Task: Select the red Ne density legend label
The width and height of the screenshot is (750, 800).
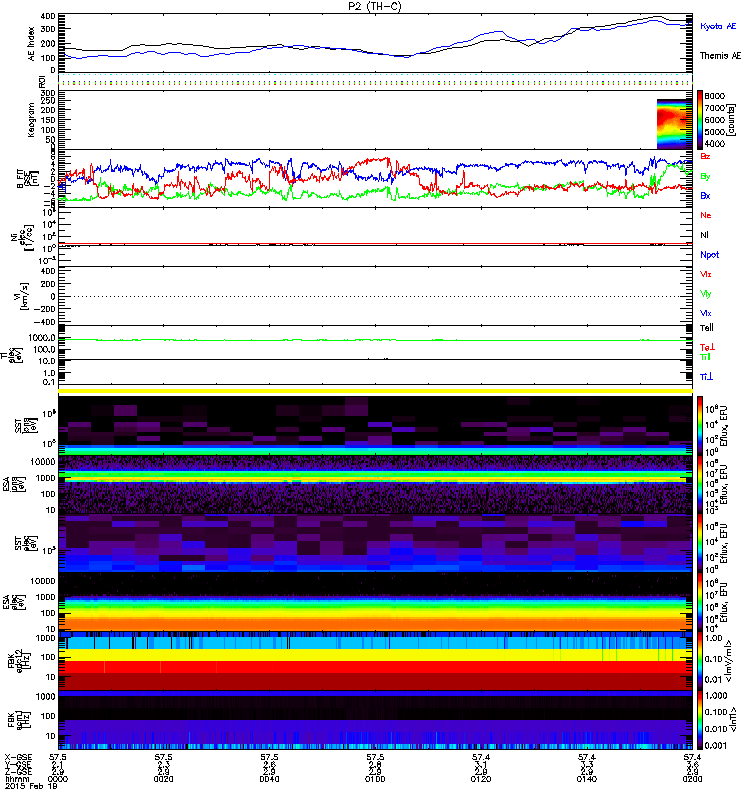Action: [x=706, y=215]
